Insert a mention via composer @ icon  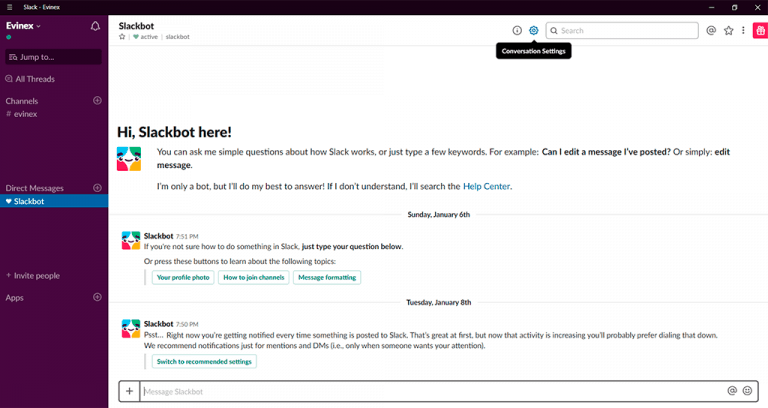(732, 390)
